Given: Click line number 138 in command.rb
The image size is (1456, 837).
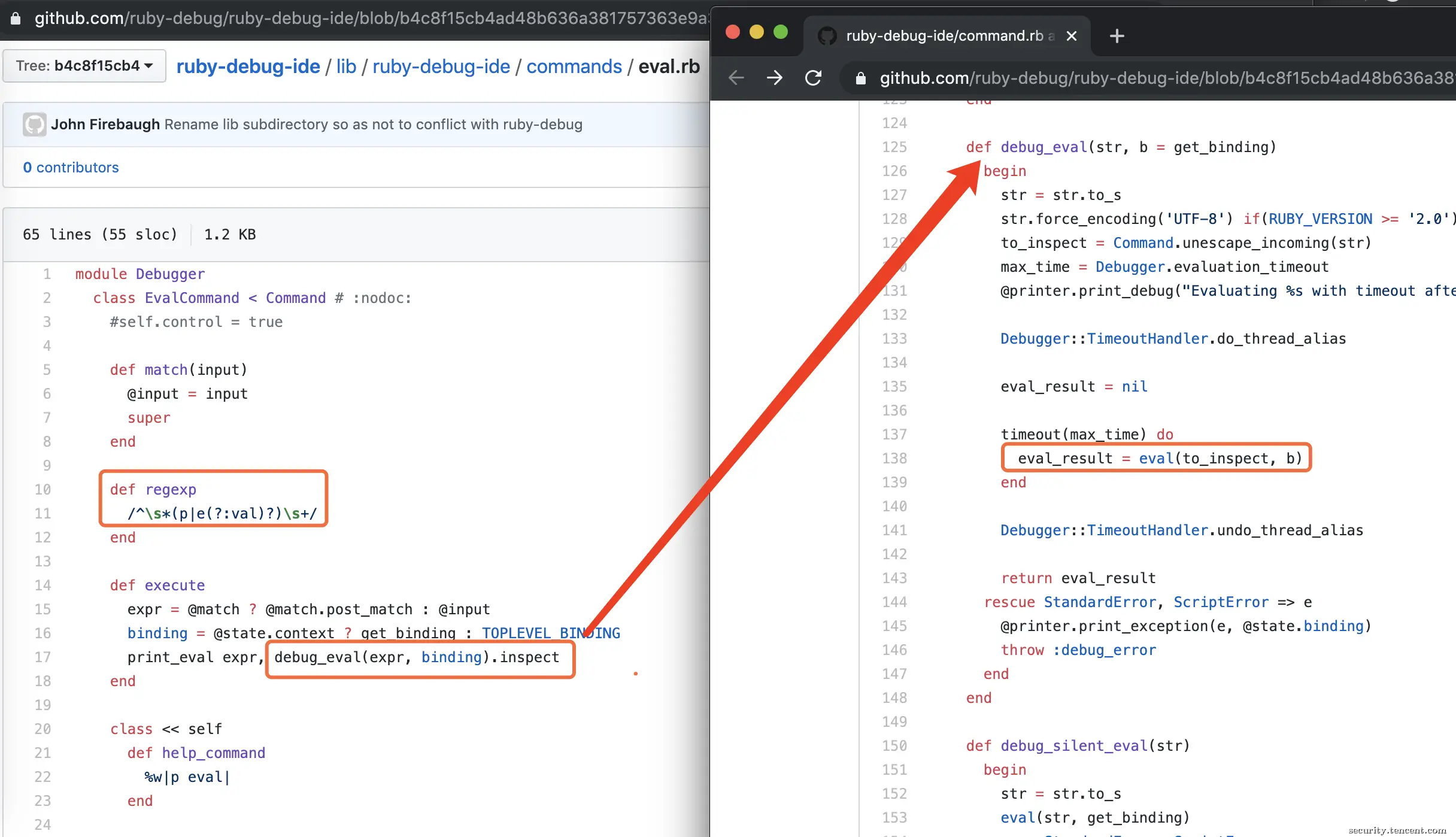Looking at the screenshot, I should [894, 459].
